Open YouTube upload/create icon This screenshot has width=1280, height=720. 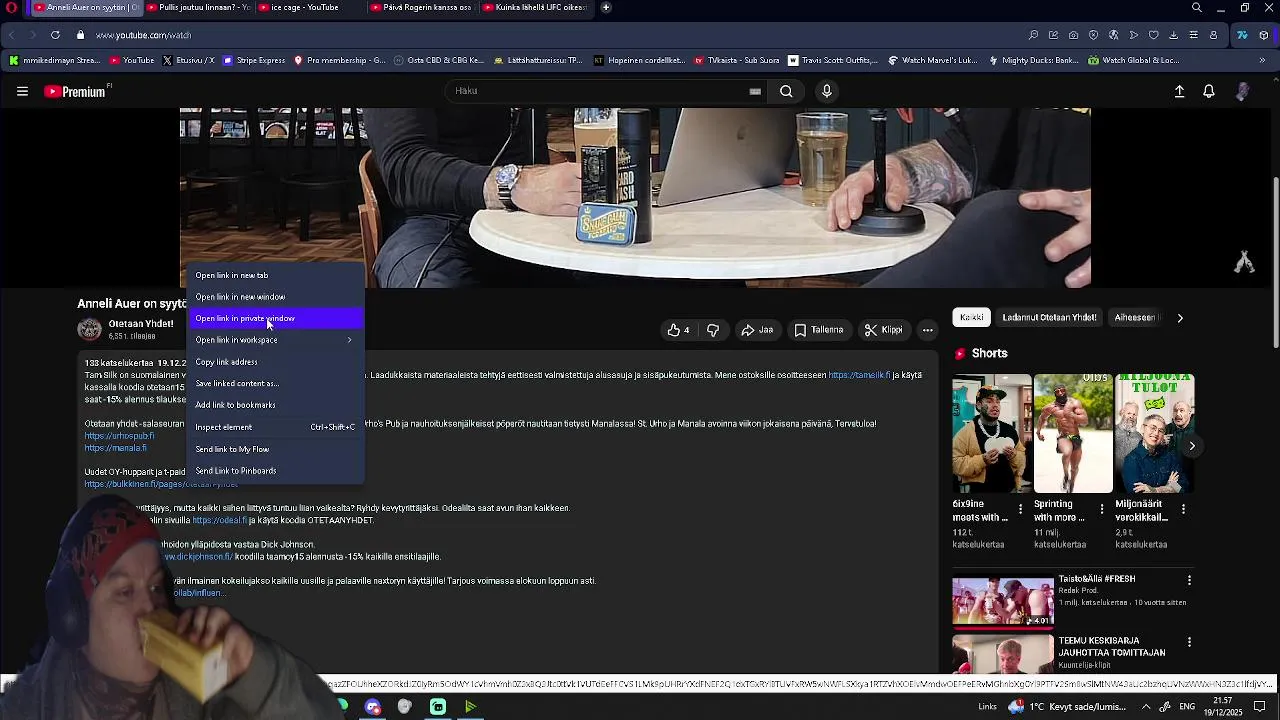1179,91
